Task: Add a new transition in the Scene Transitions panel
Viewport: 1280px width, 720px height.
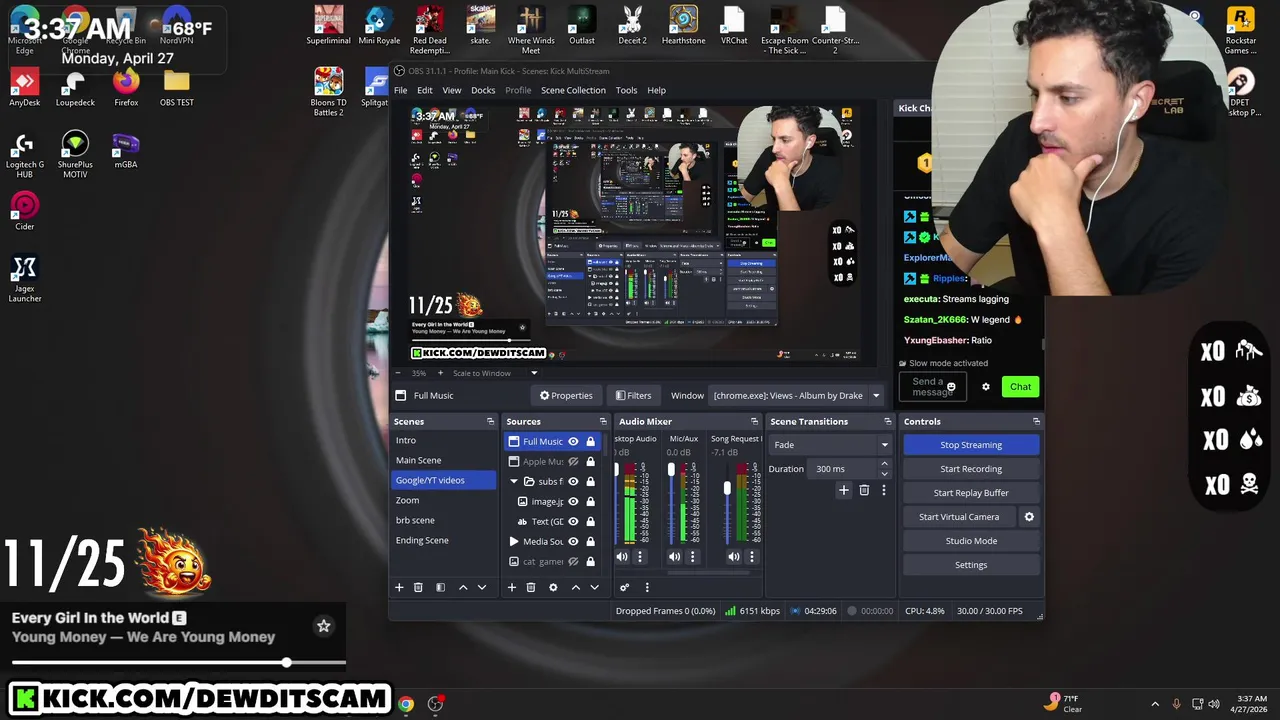Action: (x=844, y=490)
